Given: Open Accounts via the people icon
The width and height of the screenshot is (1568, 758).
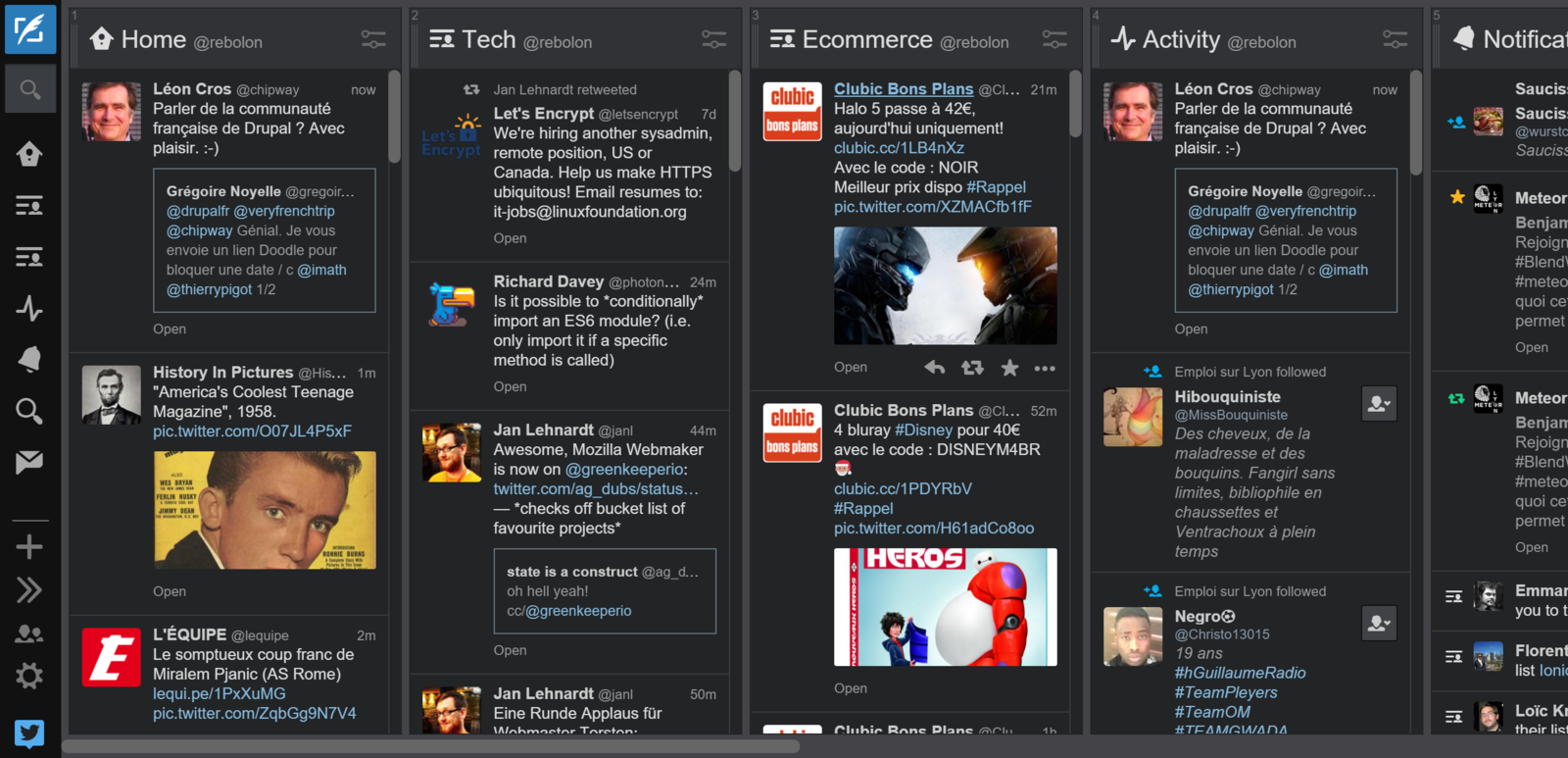Looking at the screenshot, I should 29,633.
